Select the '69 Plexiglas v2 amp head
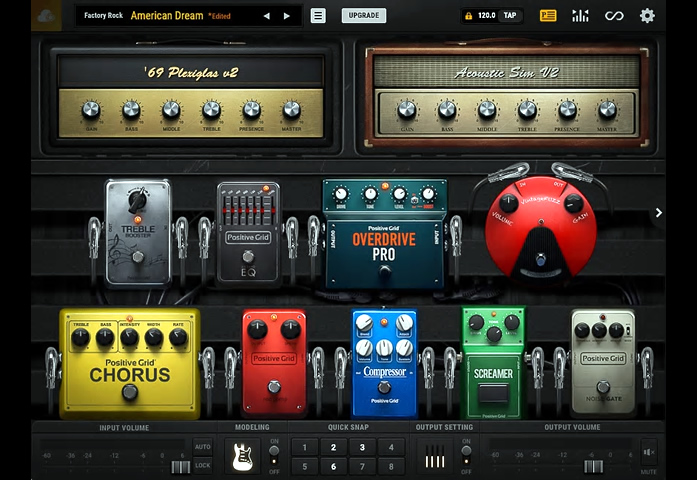The width and height of the screenshot is (697, 480). [191, 96]
